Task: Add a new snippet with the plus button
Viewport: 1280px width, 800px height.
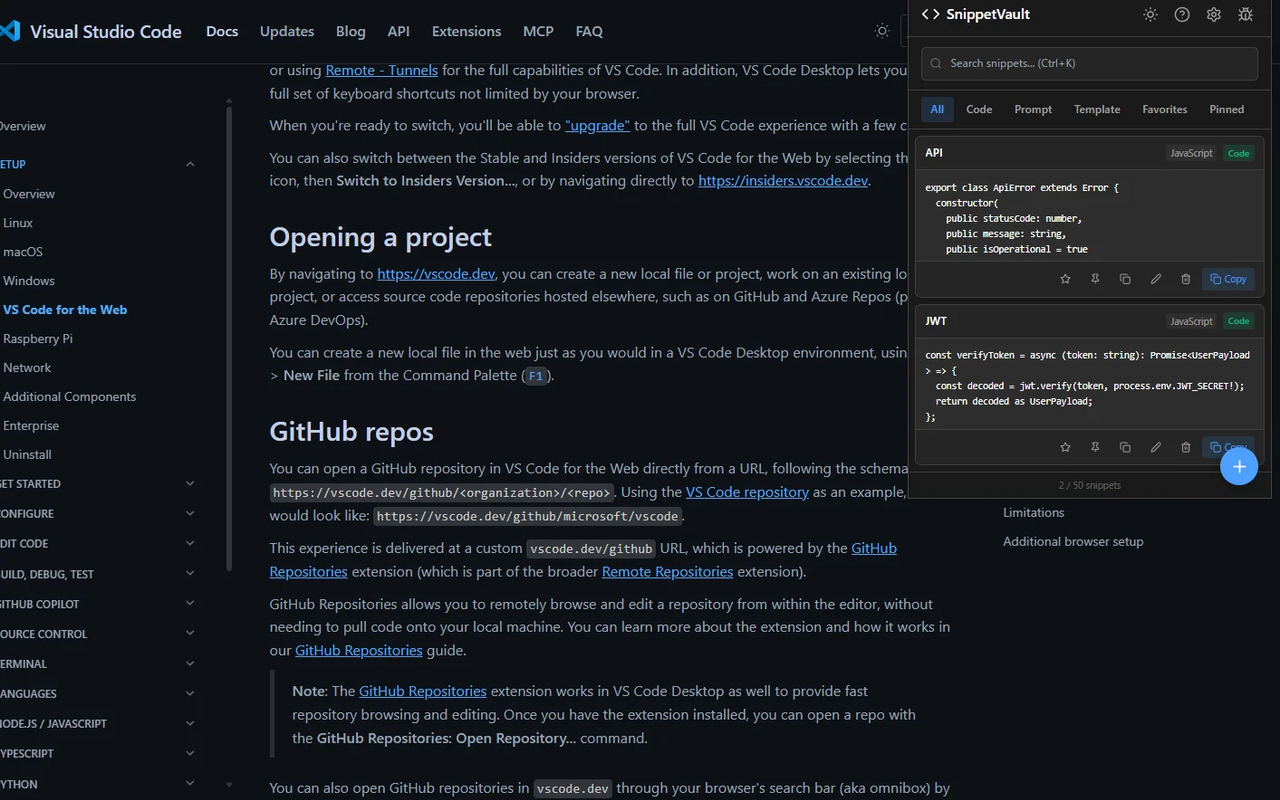Action: coord(1239,466)
